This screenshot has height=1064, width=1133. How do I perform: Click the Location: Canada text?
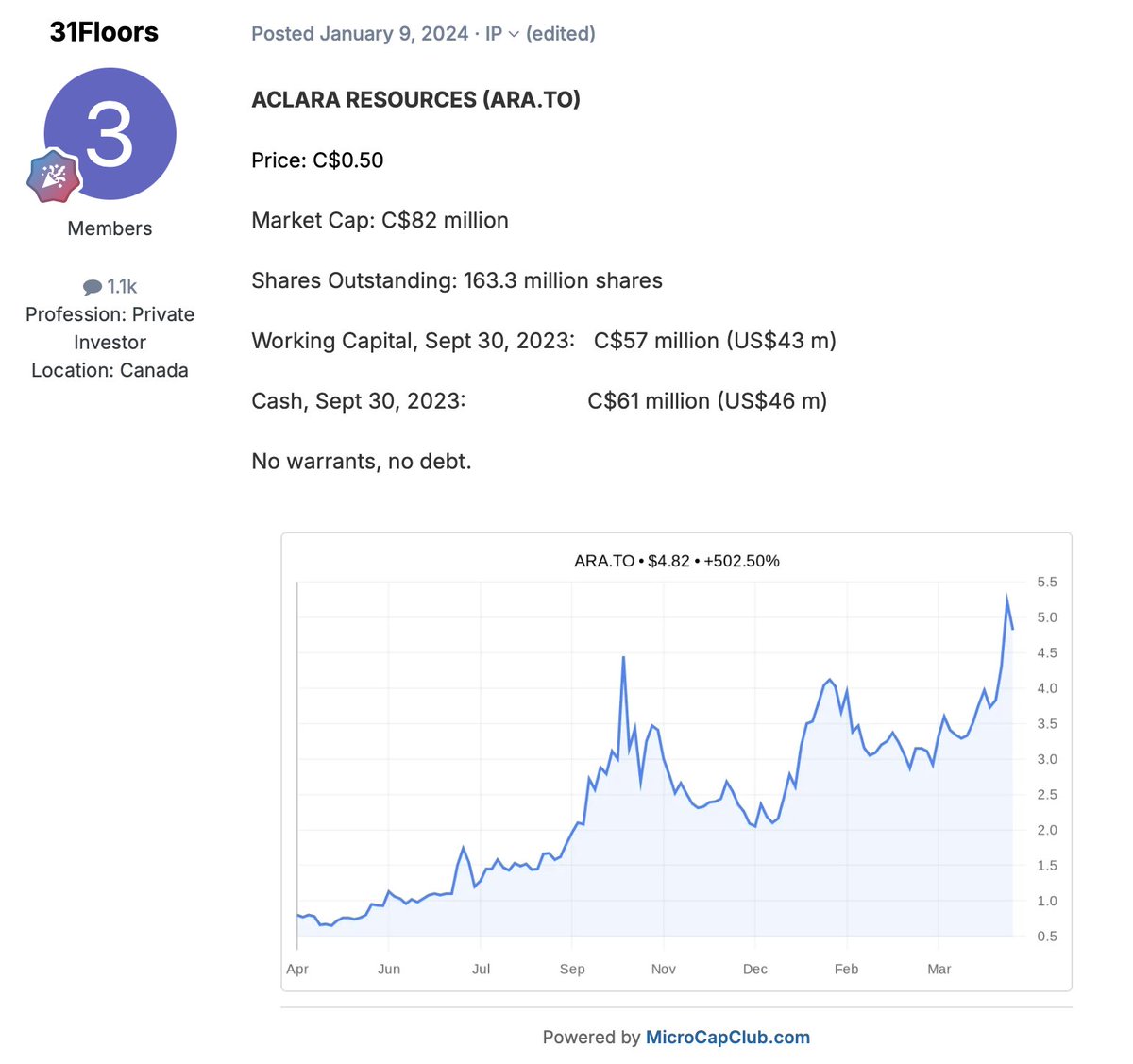click(x=110, y=370)
